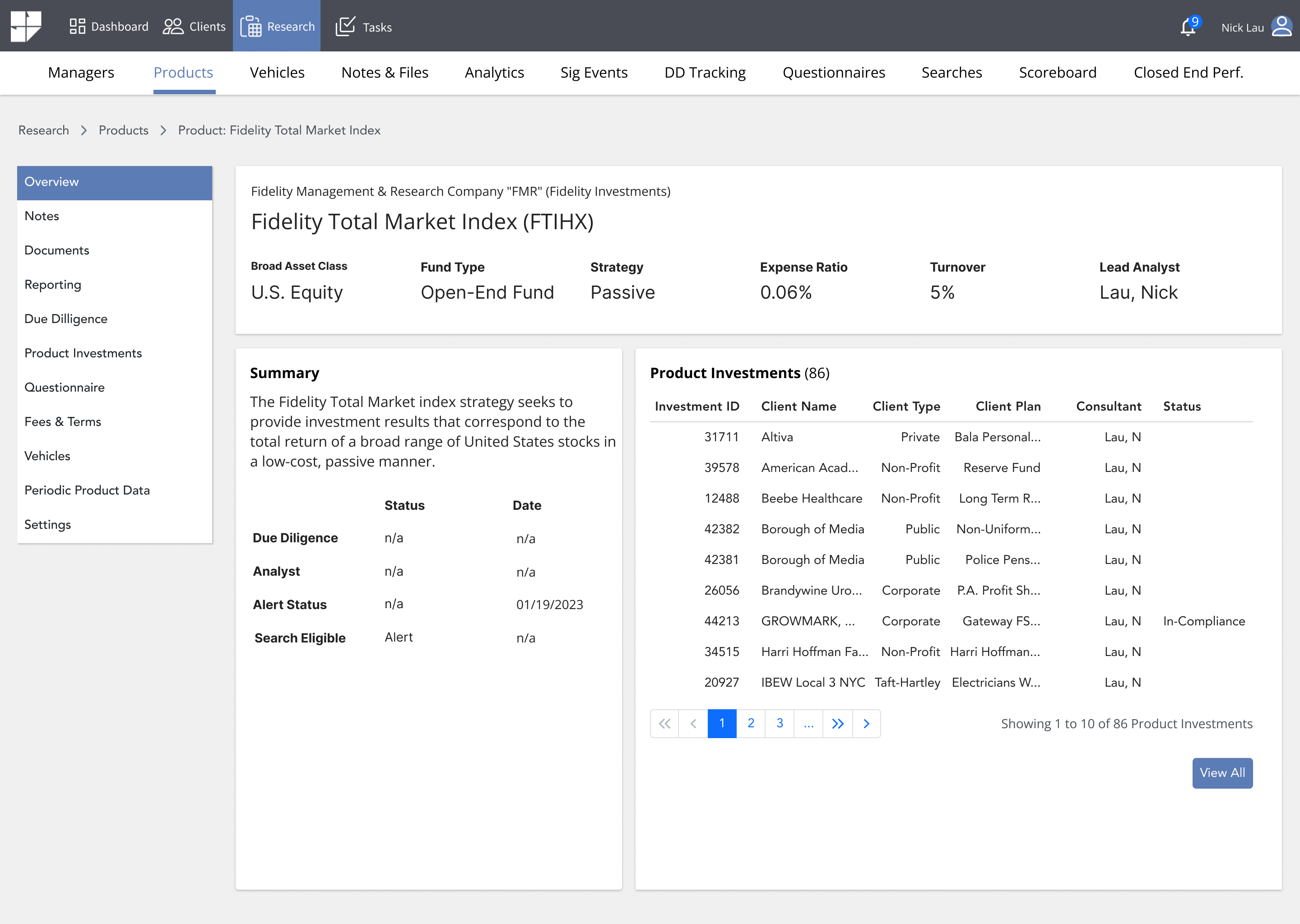
Task: Open the Clients menu item
Action: coord(194,26)
